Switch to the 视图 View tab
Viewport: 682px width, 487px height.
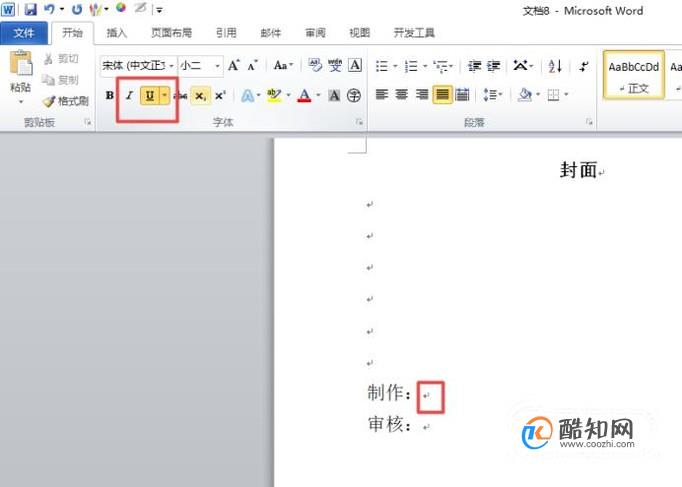tap(360, 33)
